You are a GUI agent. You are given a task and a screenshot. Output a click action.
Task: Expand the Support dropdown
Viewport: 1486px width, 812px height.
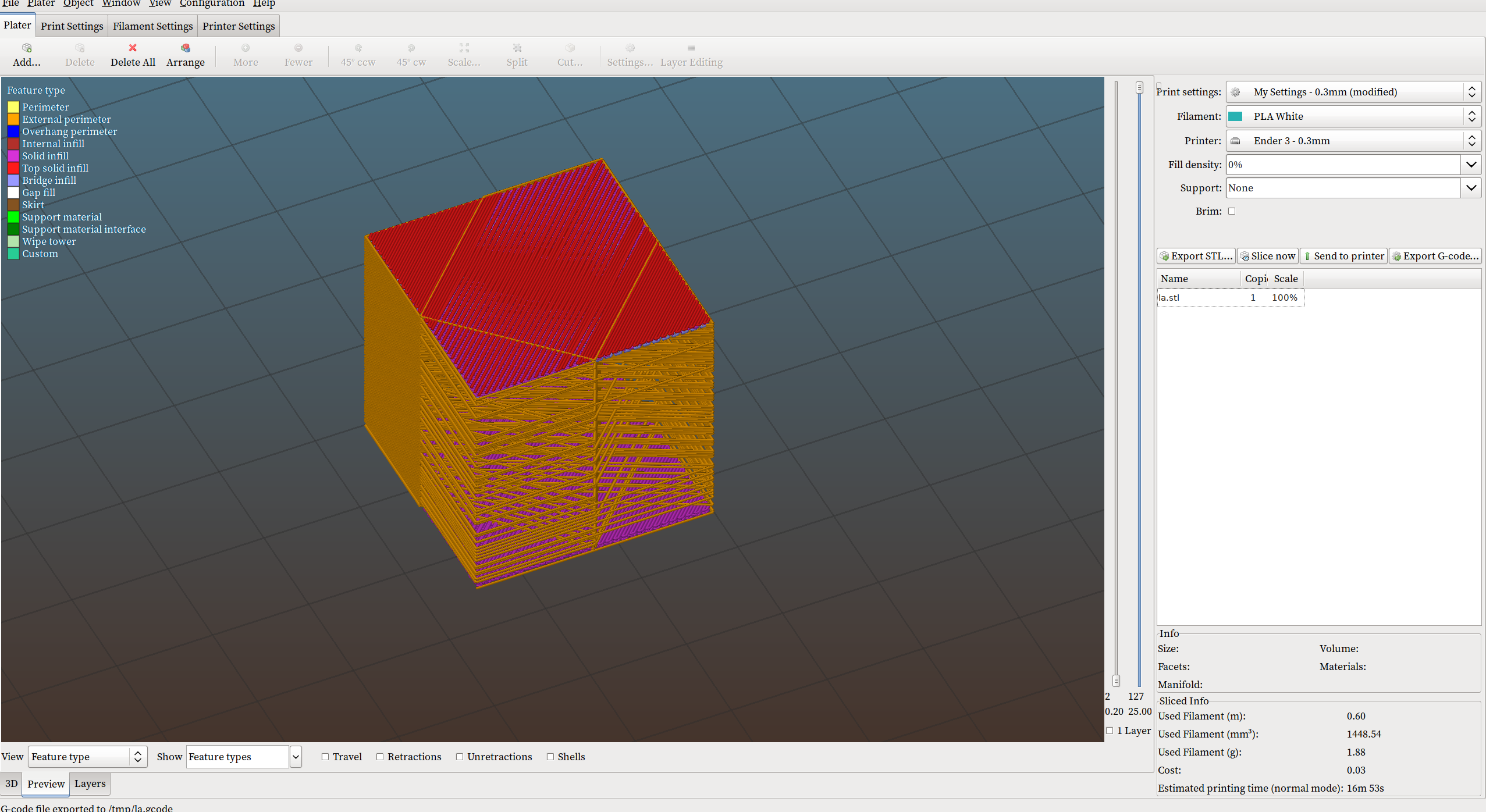click(1471, 188)
